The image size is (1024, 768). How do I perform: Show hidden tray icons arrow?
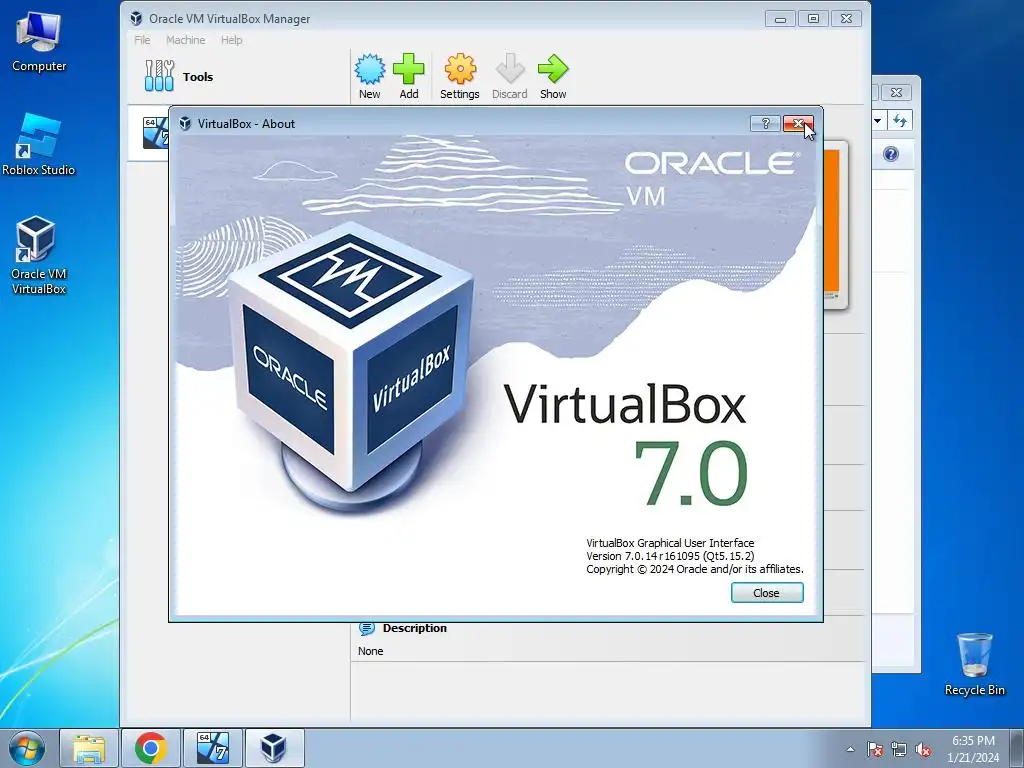tap(850, 750)
